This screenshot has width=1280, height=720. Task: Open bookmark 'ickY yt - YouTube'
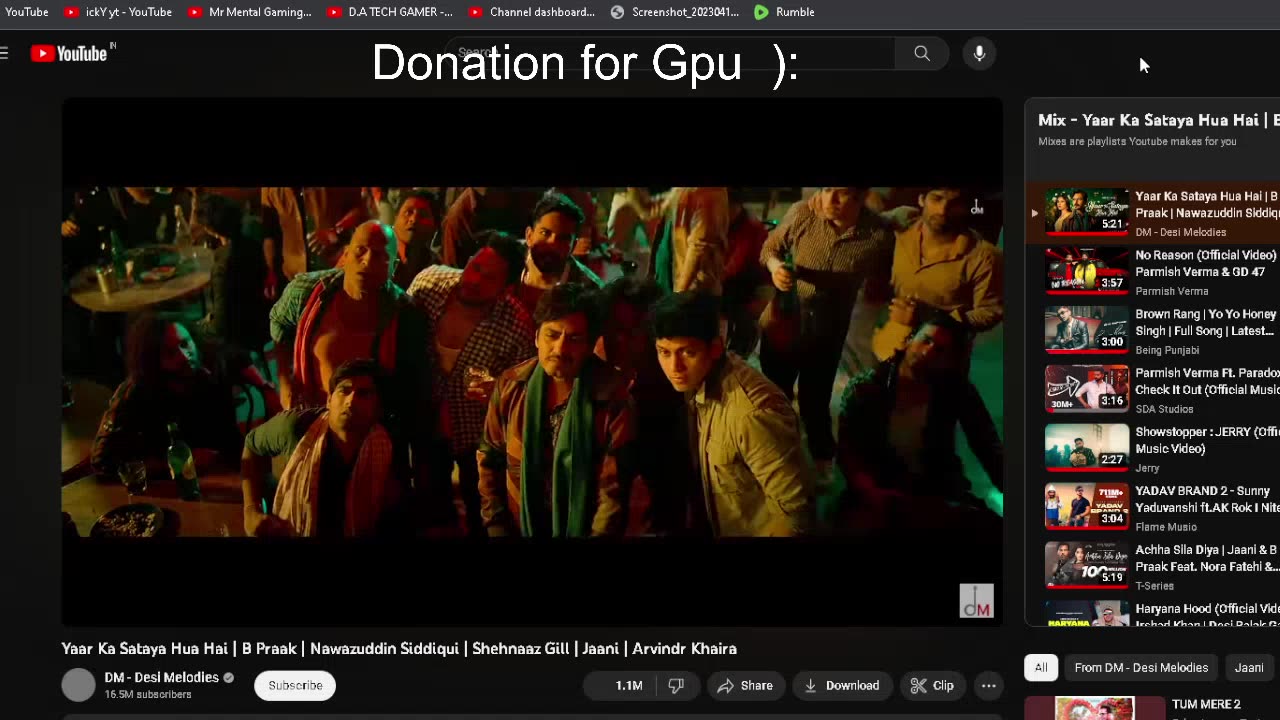point(118,12)
